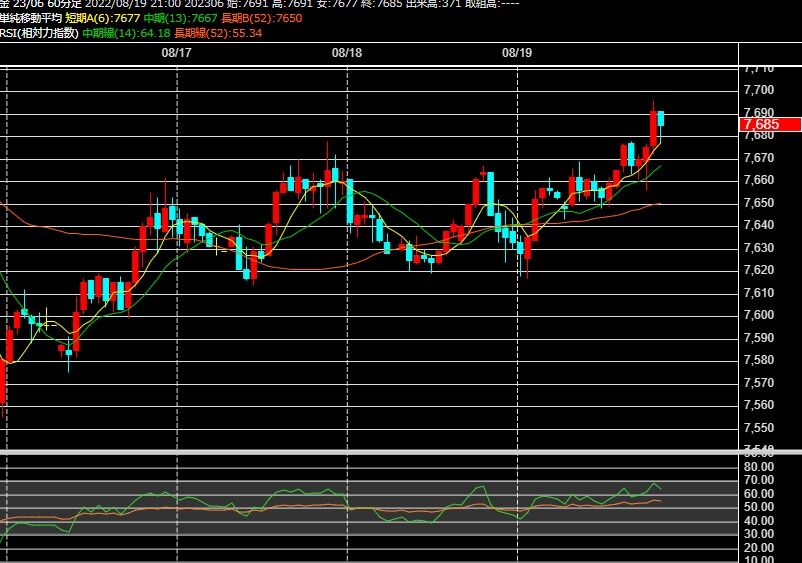Screen dimensions: 802x563
Task: Click the RSI(相対力指数) indicator label
Action: tap(39, 33)
